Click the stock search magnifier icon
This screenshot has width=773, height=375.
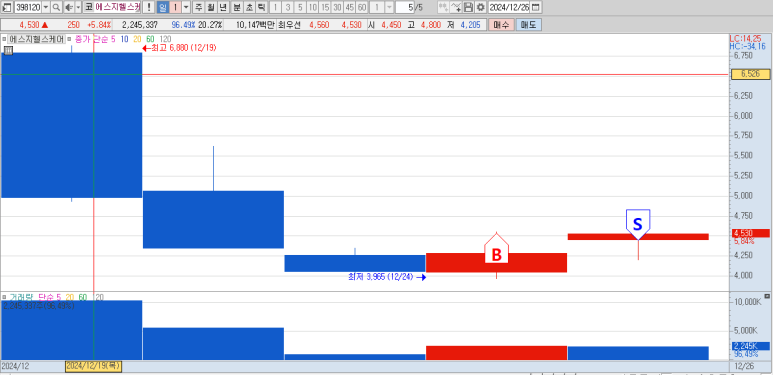[56, 7]
